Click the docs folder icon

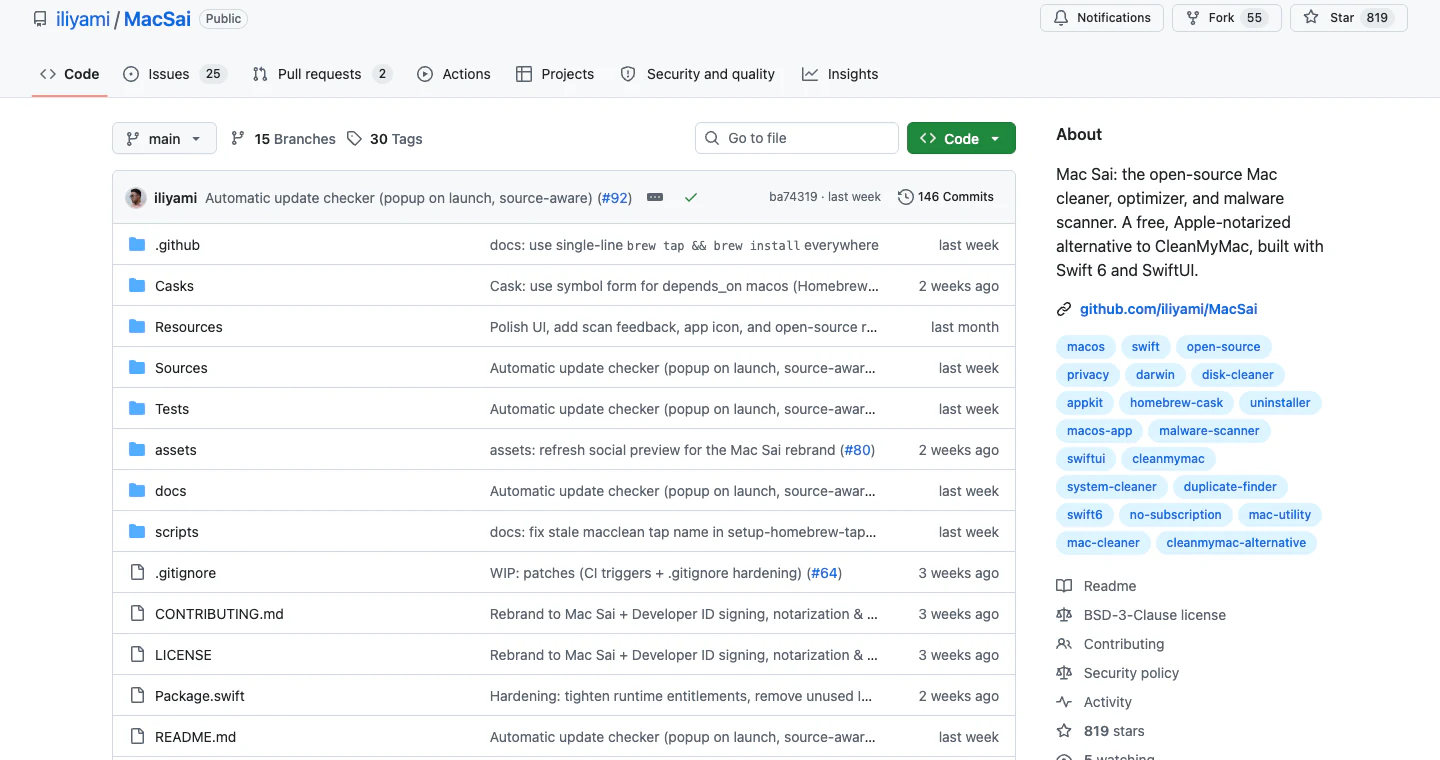tap(137, 491)
